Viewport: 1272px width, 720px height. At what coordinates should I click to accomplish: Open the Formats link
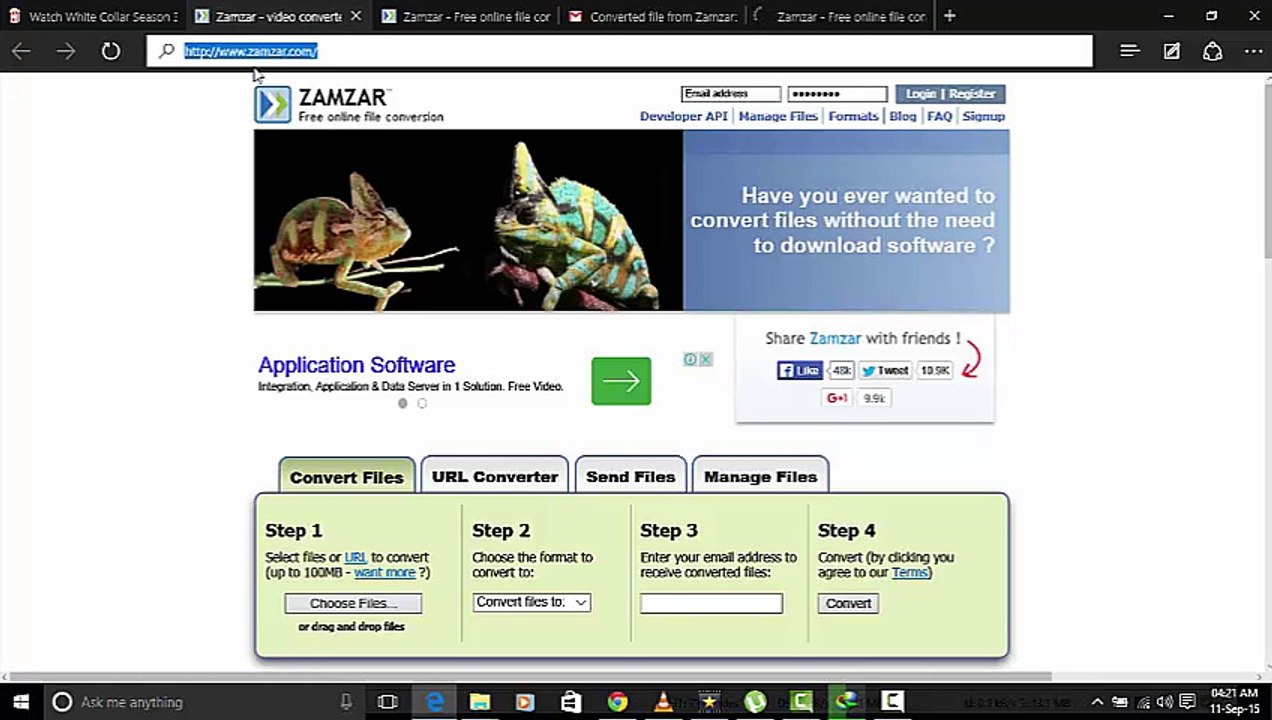853,116
